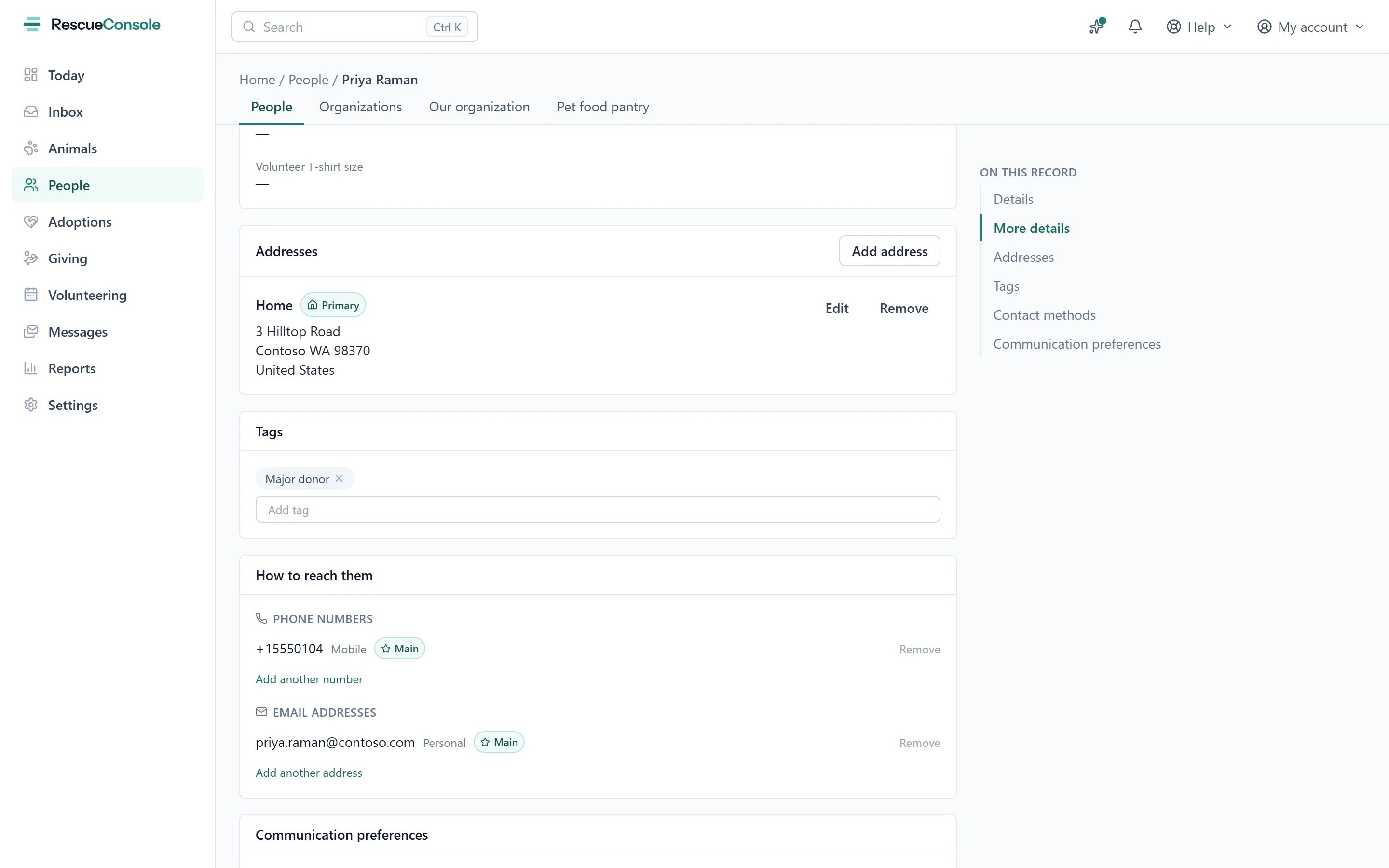Remove the Home address
The height and width of the screenshot is (868, 1389).
(x=904, y=308)
